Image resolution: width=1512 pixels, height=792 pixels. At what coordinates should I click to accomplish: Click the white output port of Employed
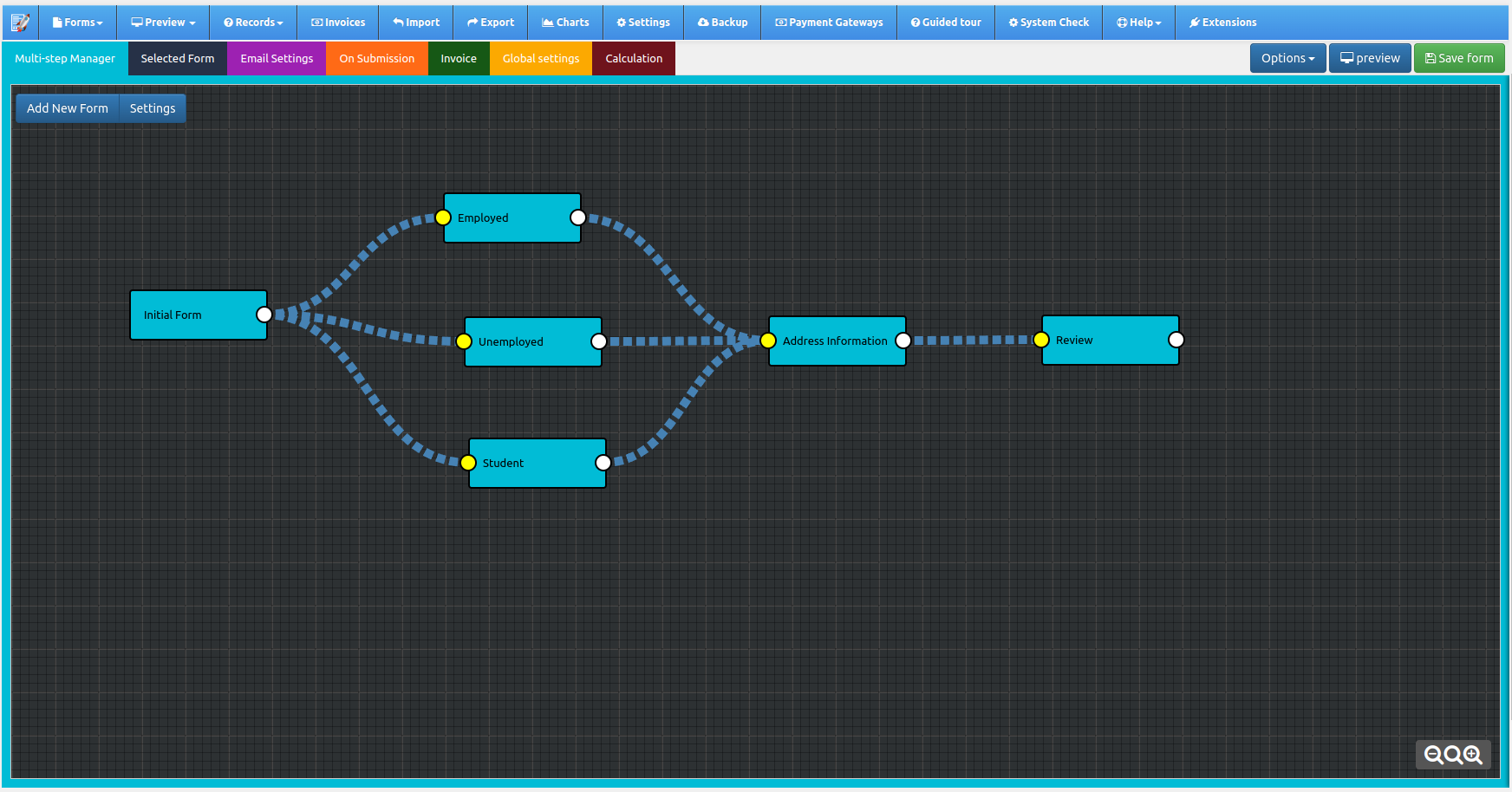tap(578, 217)
